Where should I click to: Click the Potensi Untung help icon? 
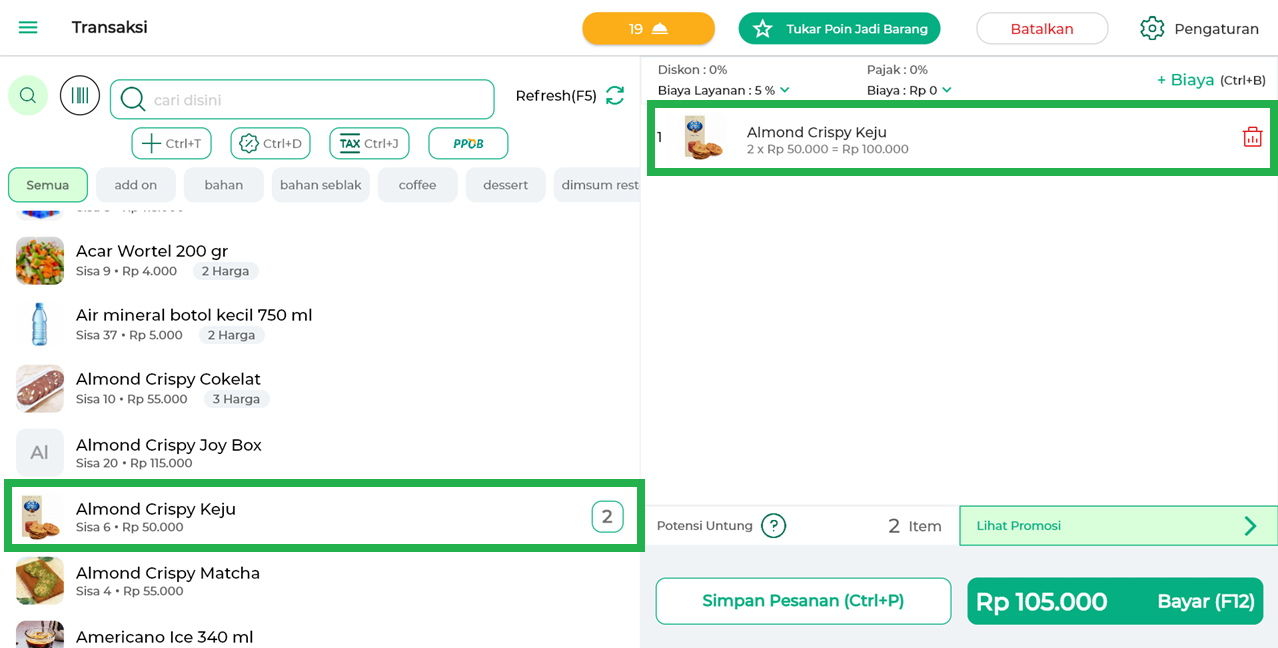(773, 526)
